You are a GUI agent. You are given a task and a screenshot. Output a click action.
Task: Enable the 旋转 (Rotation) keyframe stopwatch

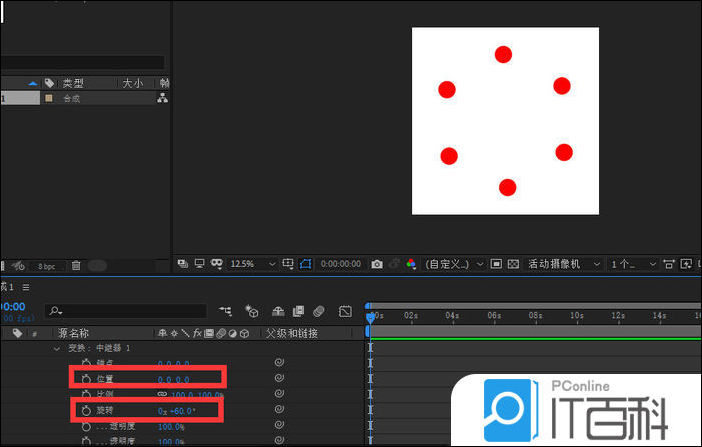(x=87, y=410)
